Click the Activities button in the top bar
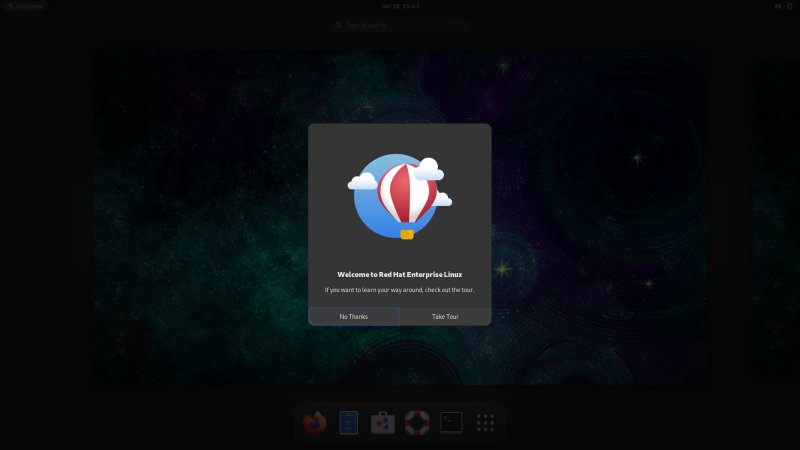The width and height of the screenshot is (800, 450). [25, 6]
